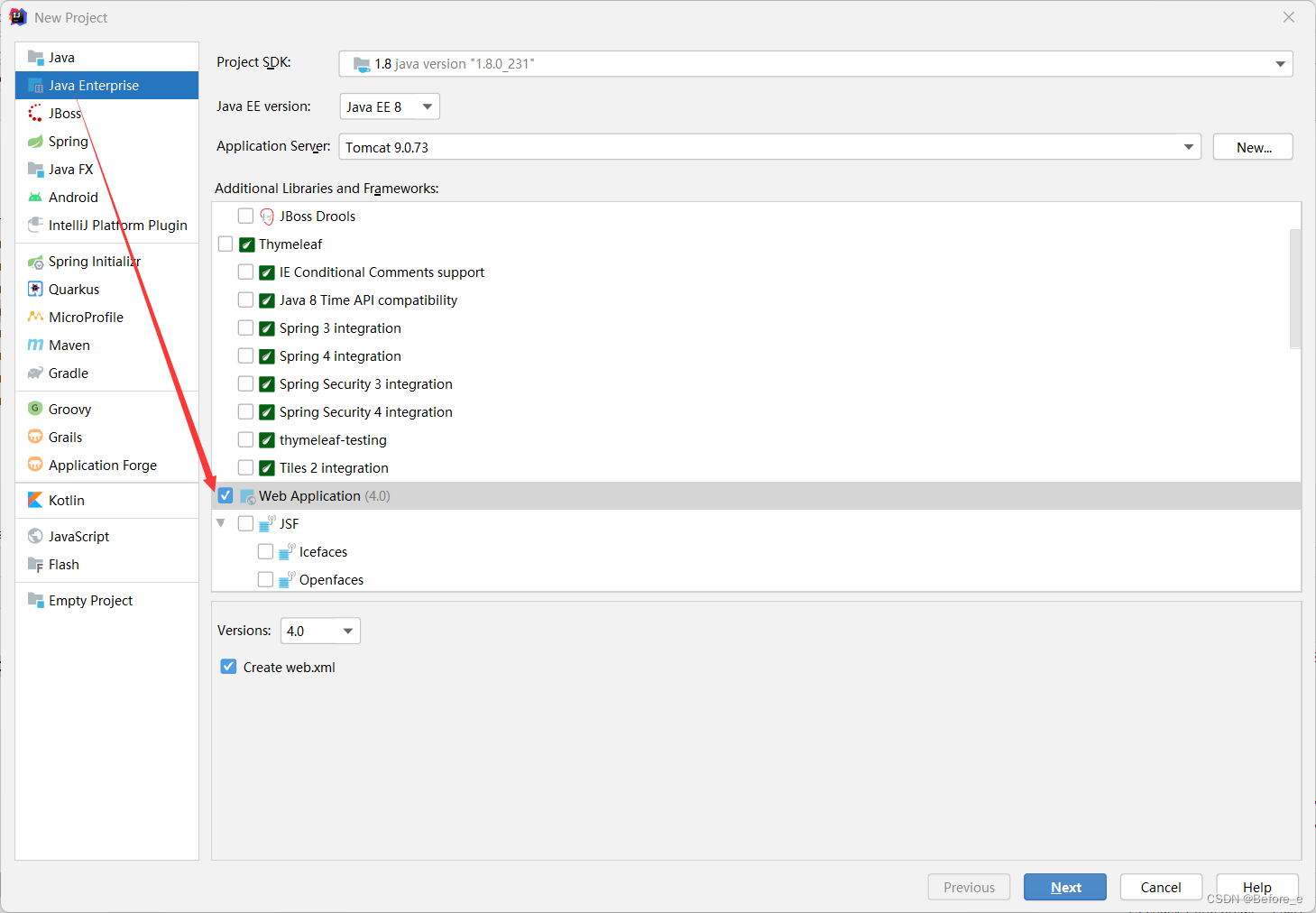Select the JavaScript globe icon
The width and height of the screenshot is (1316, 913).
pos(35,537)
